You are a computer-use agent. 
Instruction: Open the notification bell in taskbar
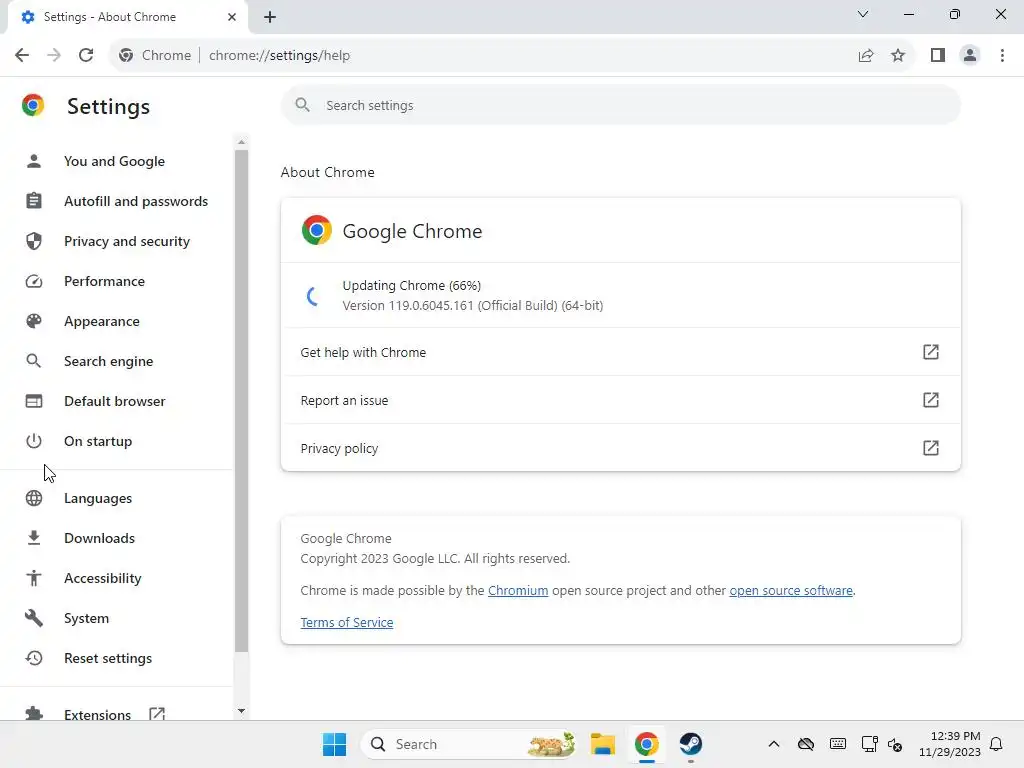pyautogui.click(x=996, y=744)
